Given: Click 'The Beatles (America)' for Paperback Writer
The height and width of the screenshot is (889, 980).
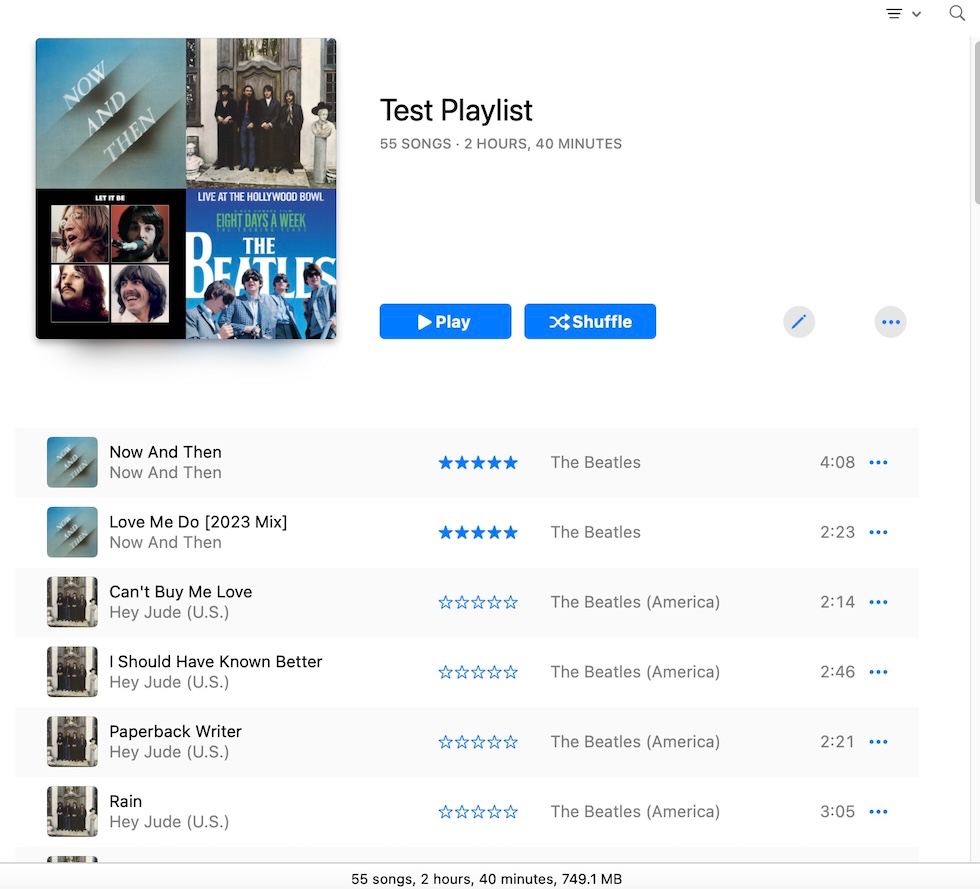Looking at the screenshot, I should (635, 742).
